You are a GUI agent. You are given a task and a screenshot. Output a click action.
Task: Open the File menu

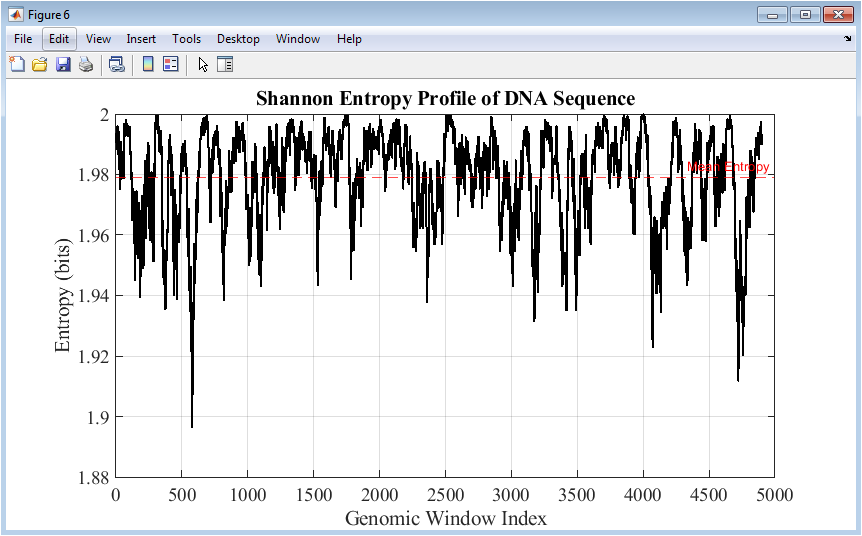[x=23, y=39]
